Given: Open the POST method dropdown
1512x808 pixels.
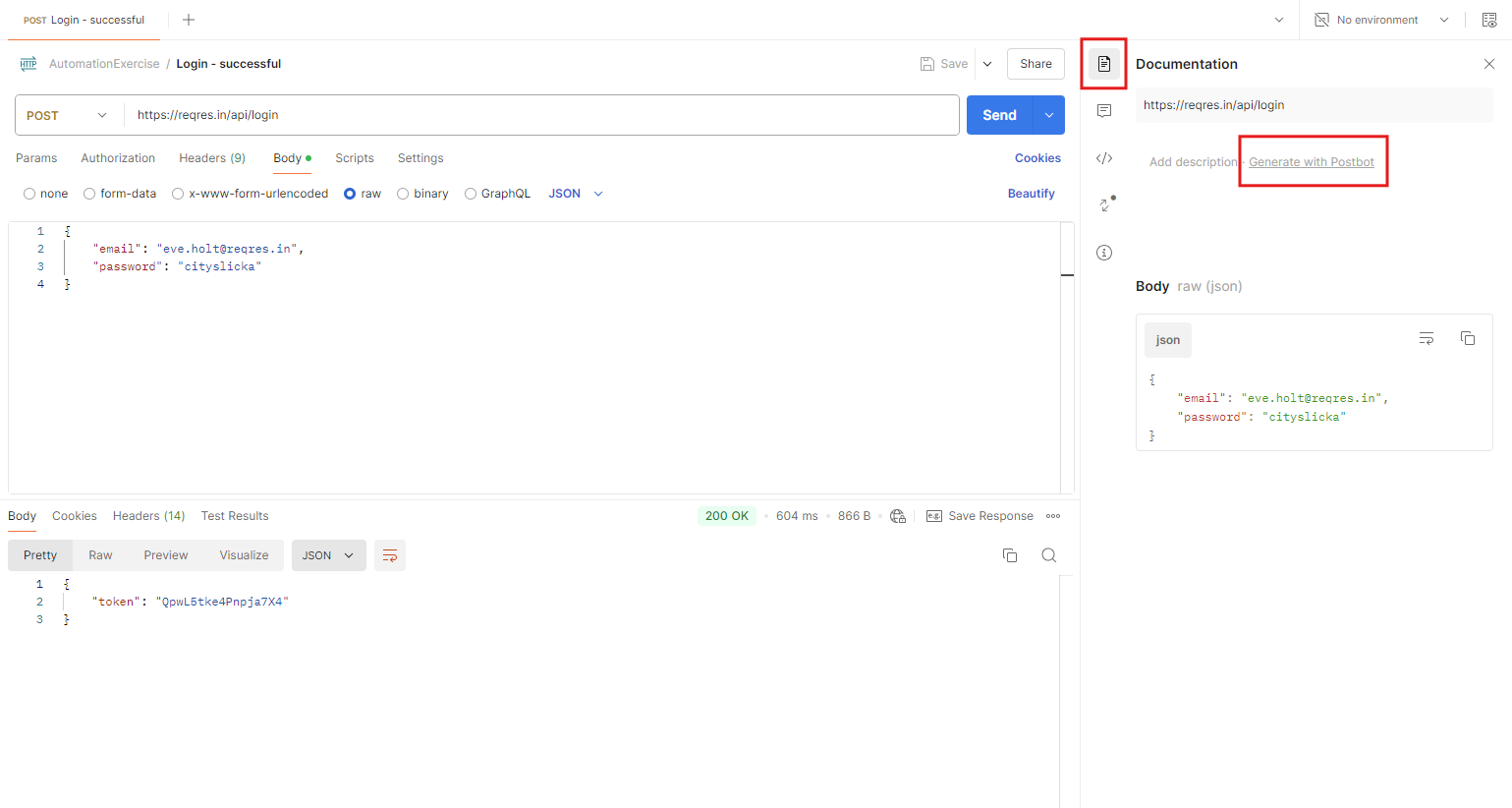Looking at the screenshot, I should 68,115.
